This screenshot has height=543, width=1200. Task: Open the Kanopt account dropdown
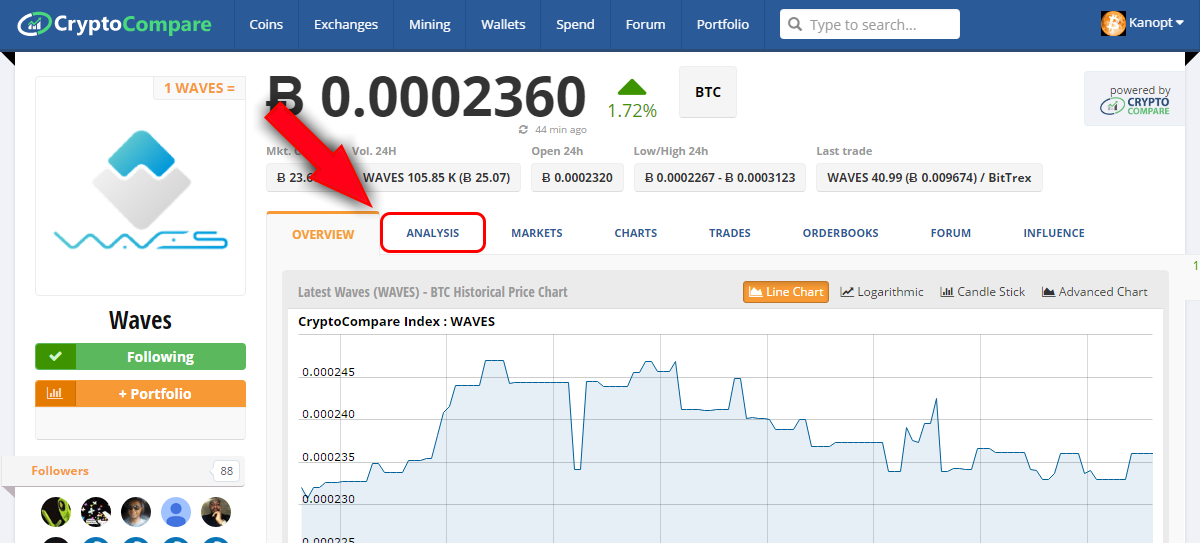tap(1142, 24)
